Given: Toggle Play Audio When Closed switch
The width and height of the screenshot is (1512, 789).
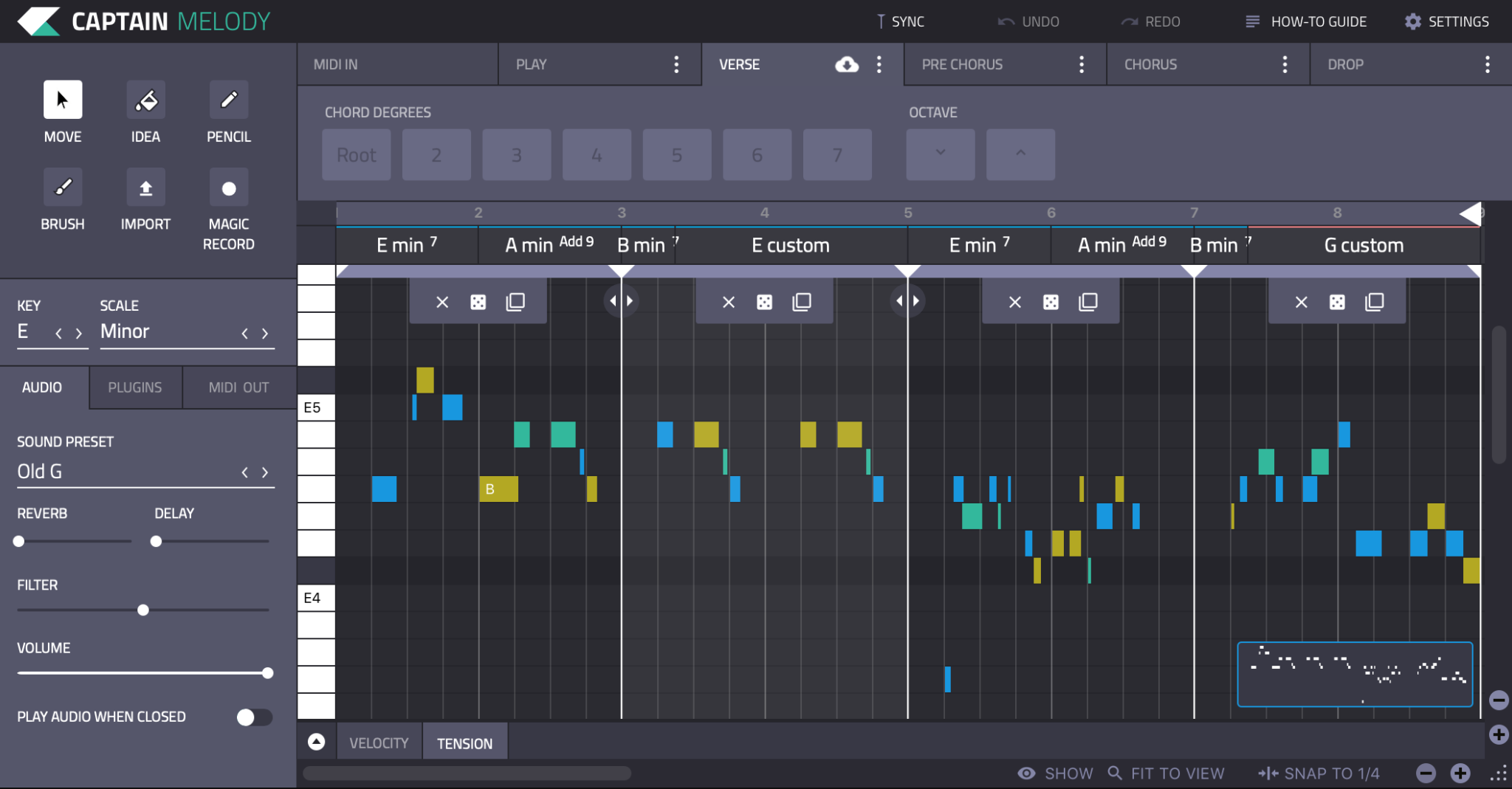Looking at the screenshot, I should [x=254, y=717].
